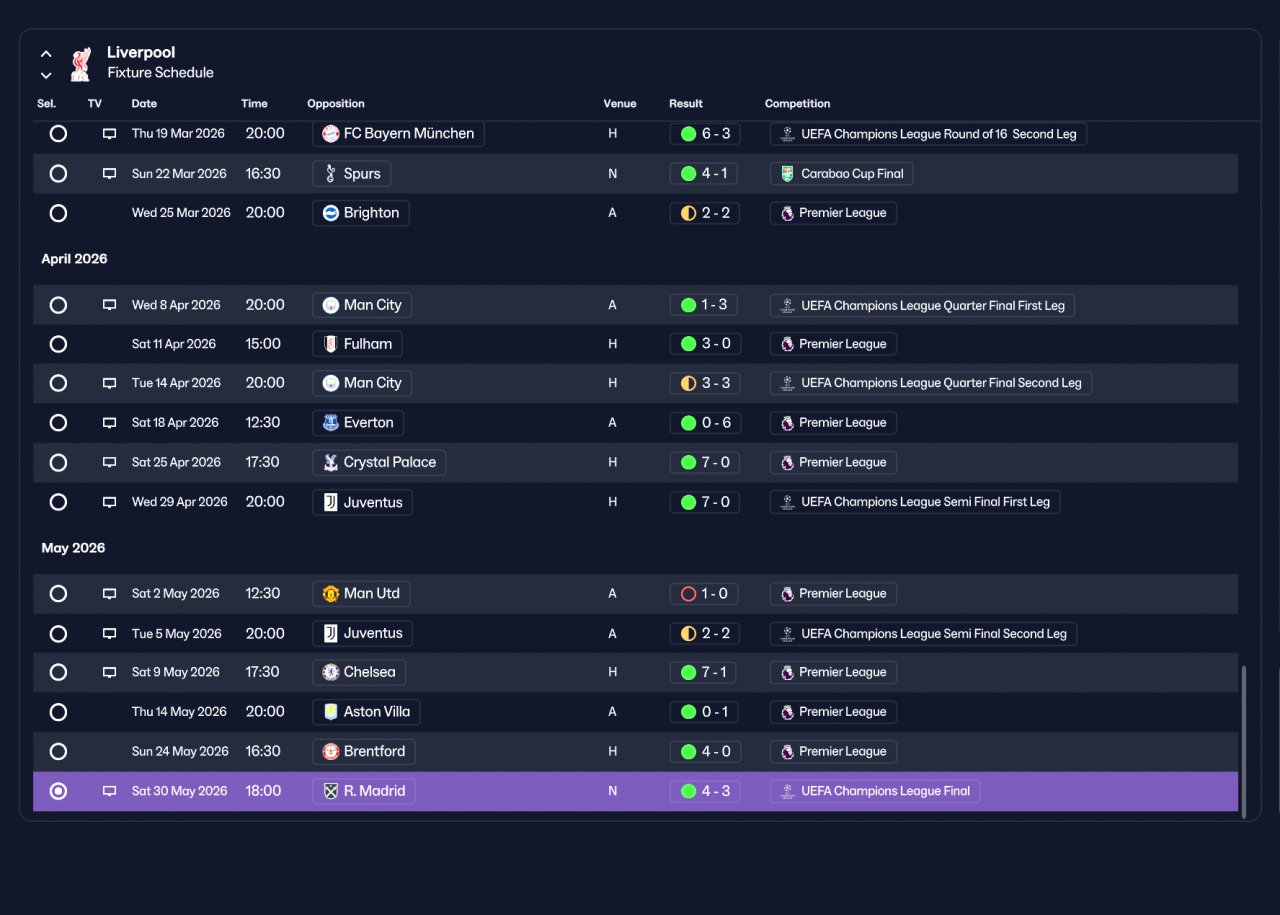Collapse the Liverpool panel with the up chevron
The image size is (1280, 915).
coord(46,54)
